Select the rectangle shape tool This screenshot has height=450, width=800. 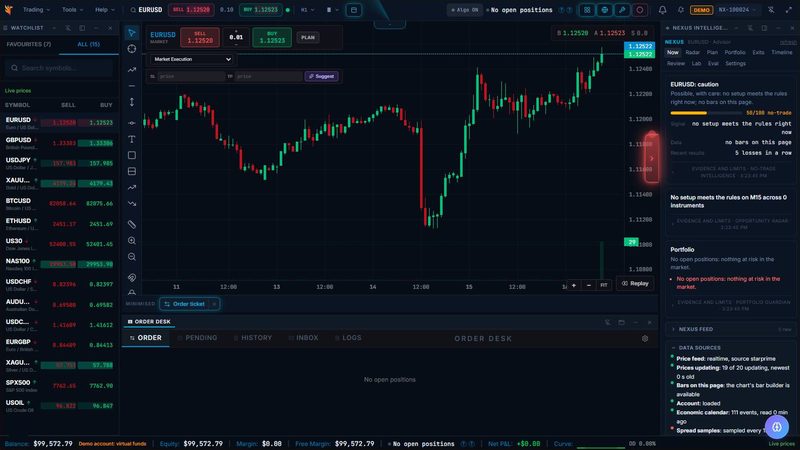point(132,155)
